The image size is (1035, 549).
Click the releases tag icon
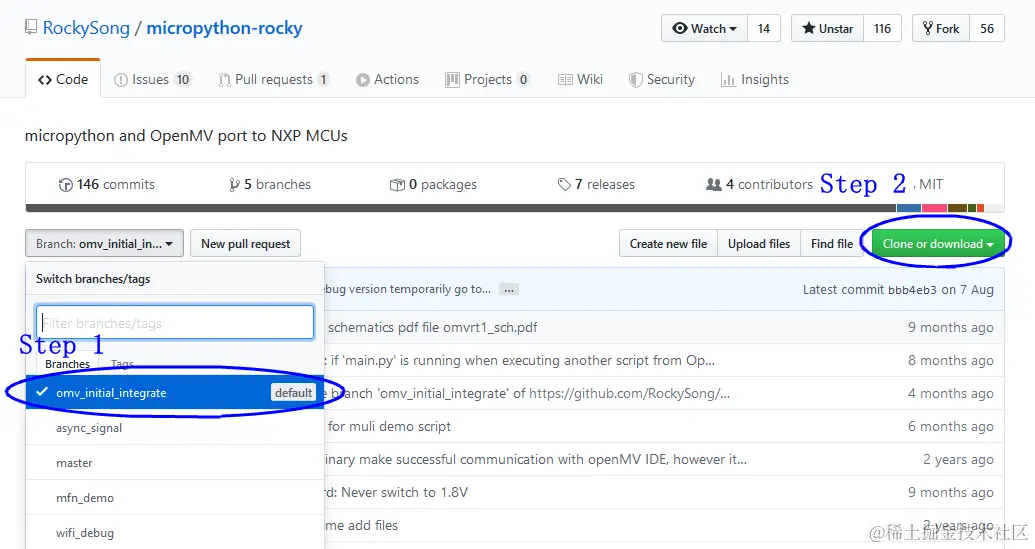564,185
